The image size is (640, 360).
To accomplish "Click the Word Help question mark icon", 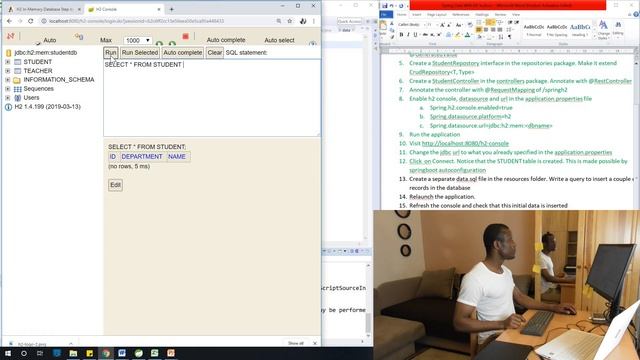I will tap(636, 14).
